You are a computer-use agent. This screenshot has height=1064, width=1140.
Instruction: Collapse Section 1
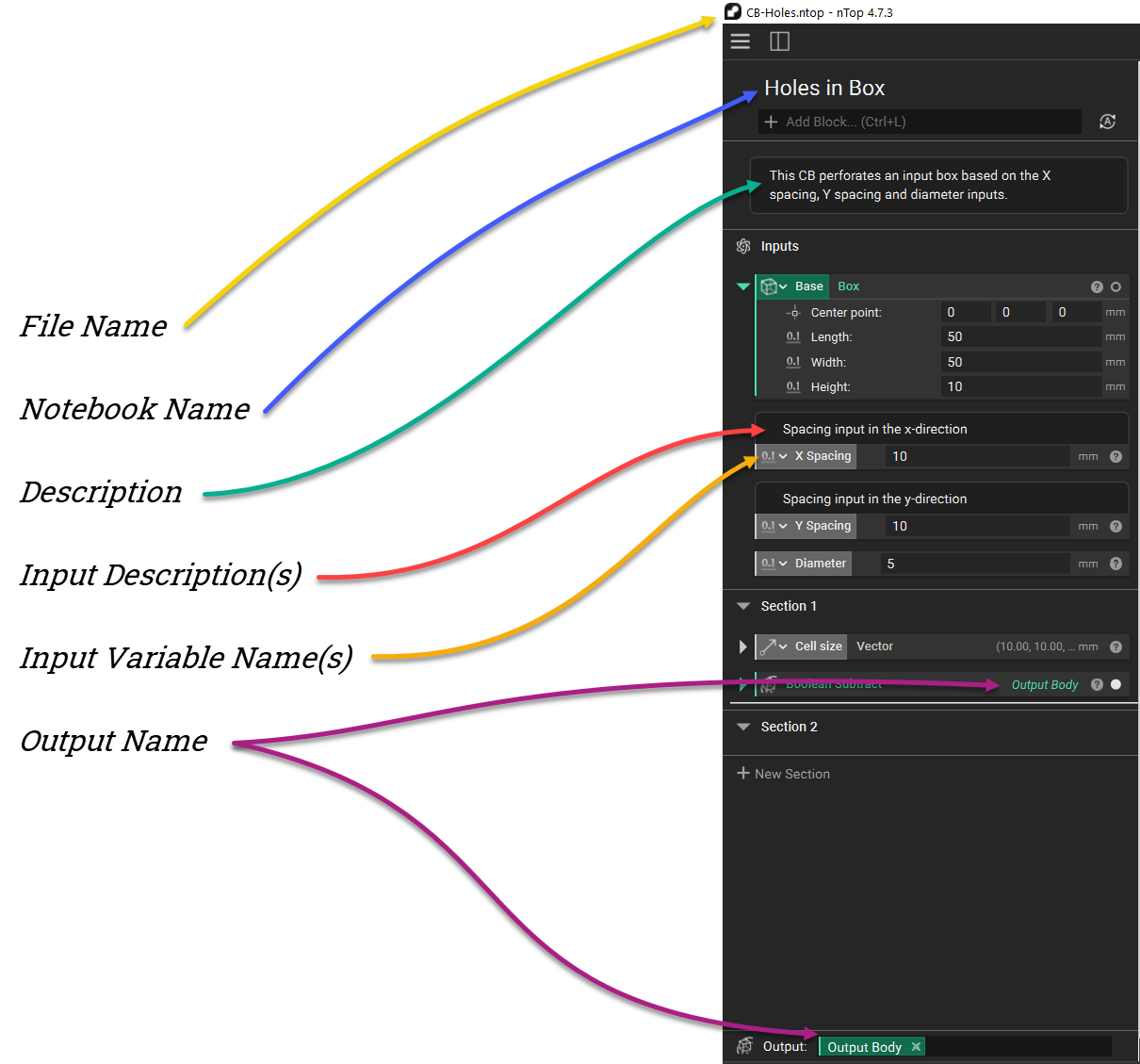click(x=743, y=606)
